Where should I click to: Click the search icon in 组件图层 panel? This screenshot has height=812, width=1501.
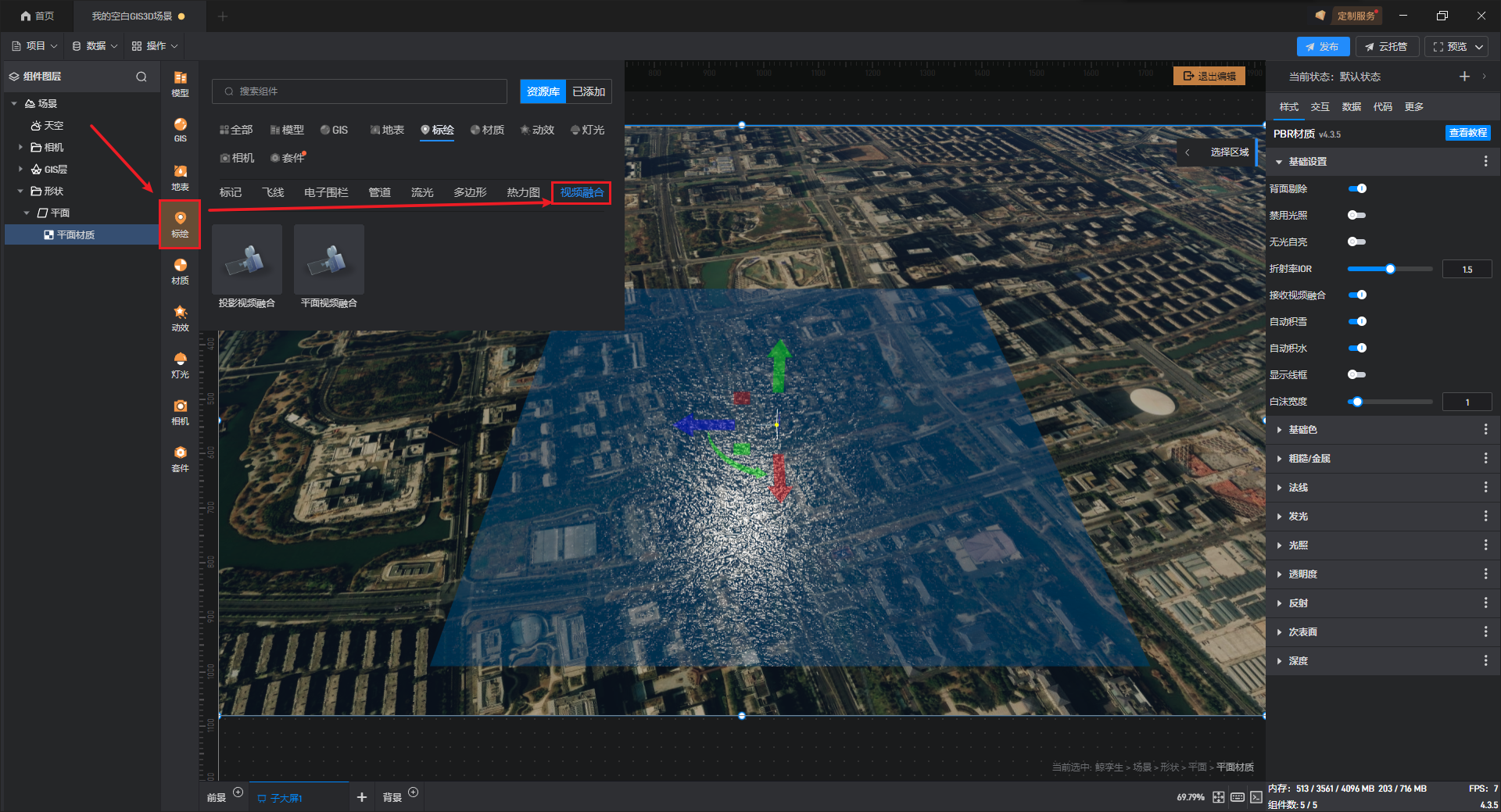(142, 77)
